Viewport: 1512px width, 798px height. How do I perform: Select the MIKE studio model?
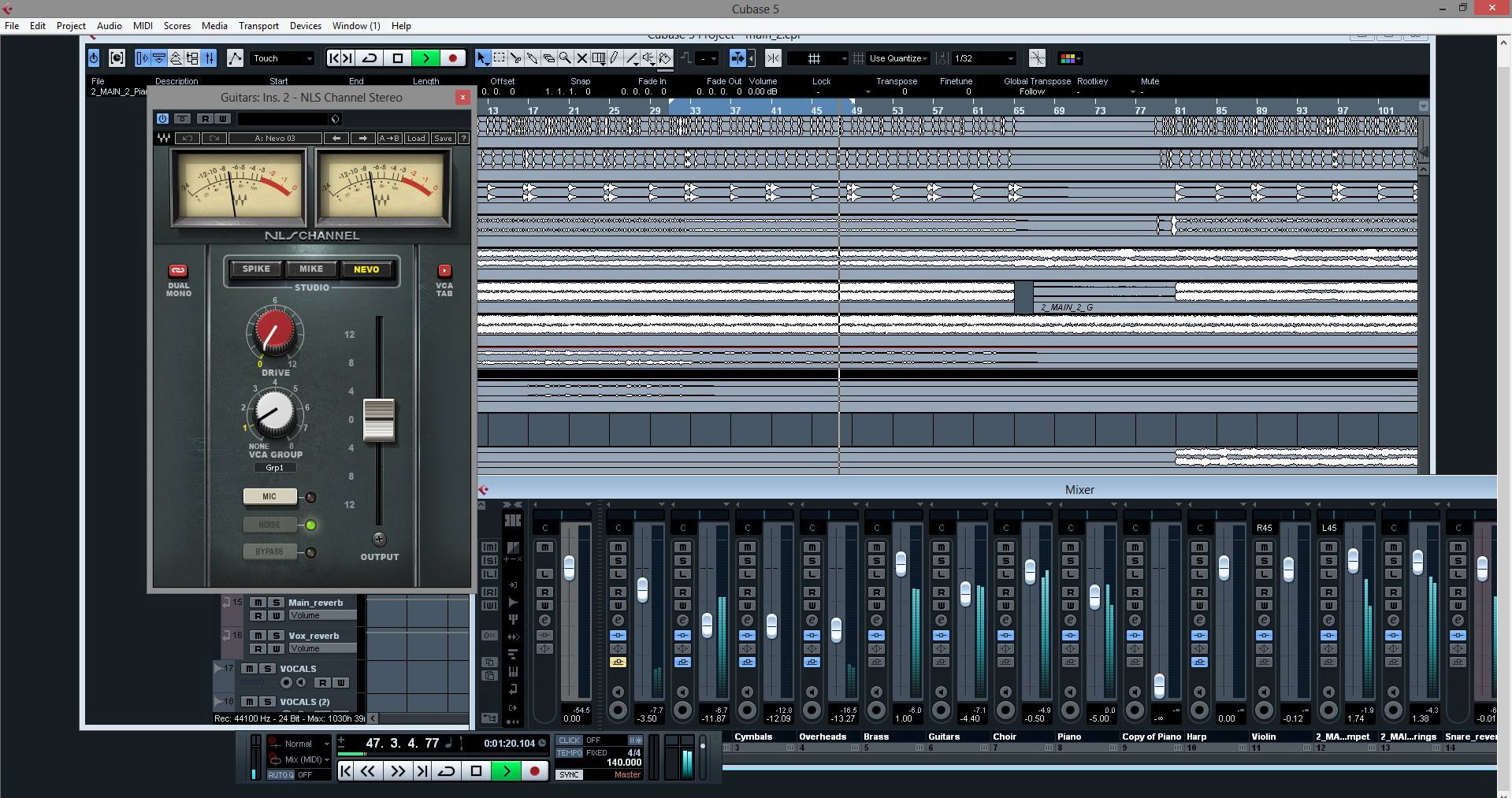(311, 269)
